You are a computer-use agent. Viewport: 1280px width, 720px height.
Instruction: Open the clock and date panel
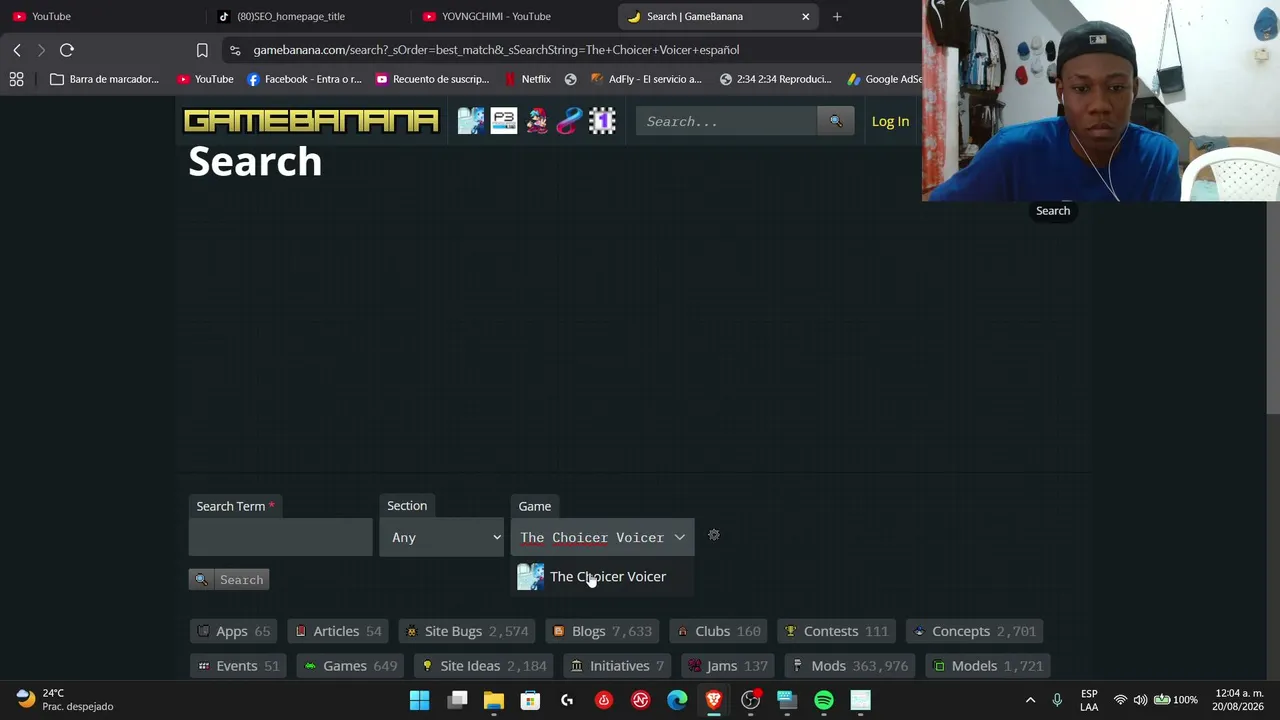(1237, 700)
